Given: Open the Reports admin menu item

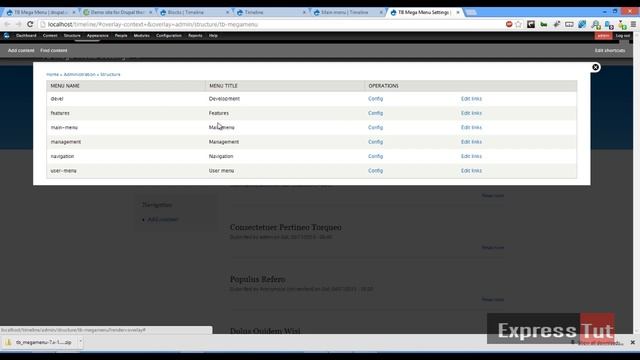Looking at the screenshot, I should pyautogui.click(x=195, y=36).
